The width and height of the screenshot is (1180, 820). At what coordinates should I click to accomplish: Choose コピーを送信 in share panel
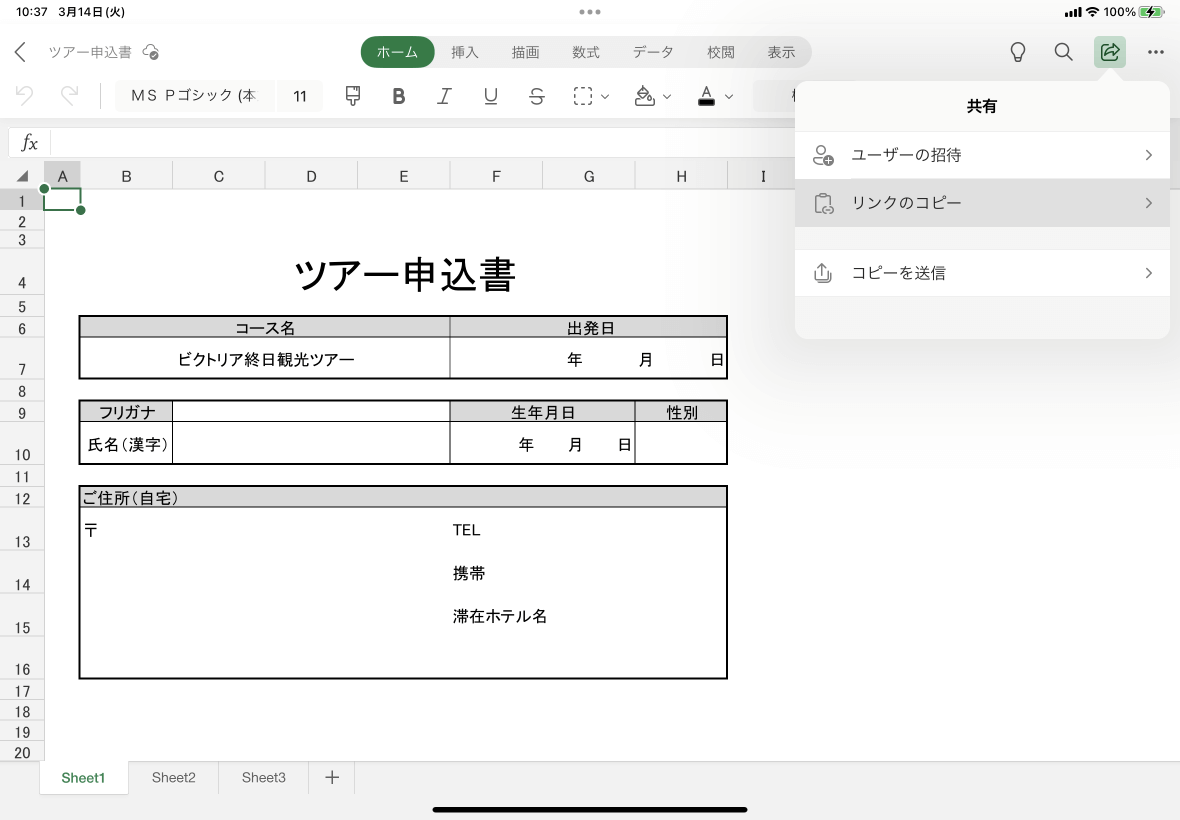pyautogui.click(x=982, y=272)
